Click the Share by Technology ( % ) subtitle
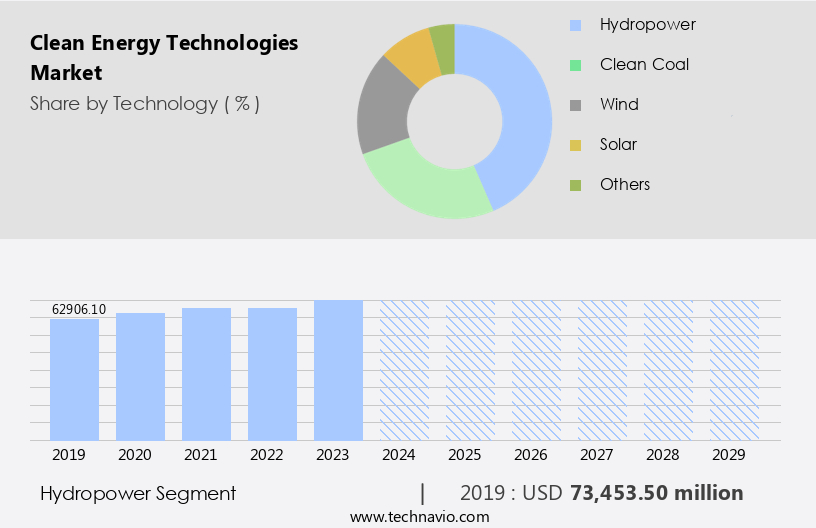This screenshot has height=528, width=816. tap(145, 104)
